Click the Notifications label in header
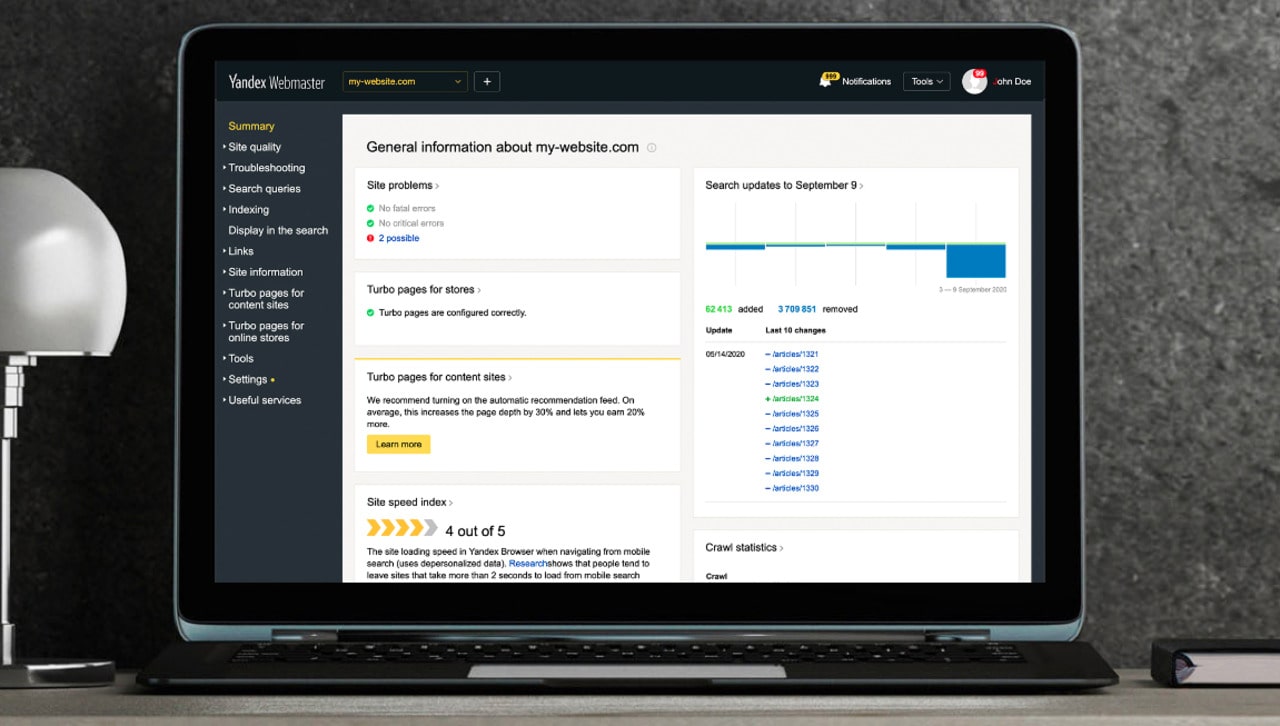The height and width of the screenshot is (726, 1280). [x=866, y=82]
